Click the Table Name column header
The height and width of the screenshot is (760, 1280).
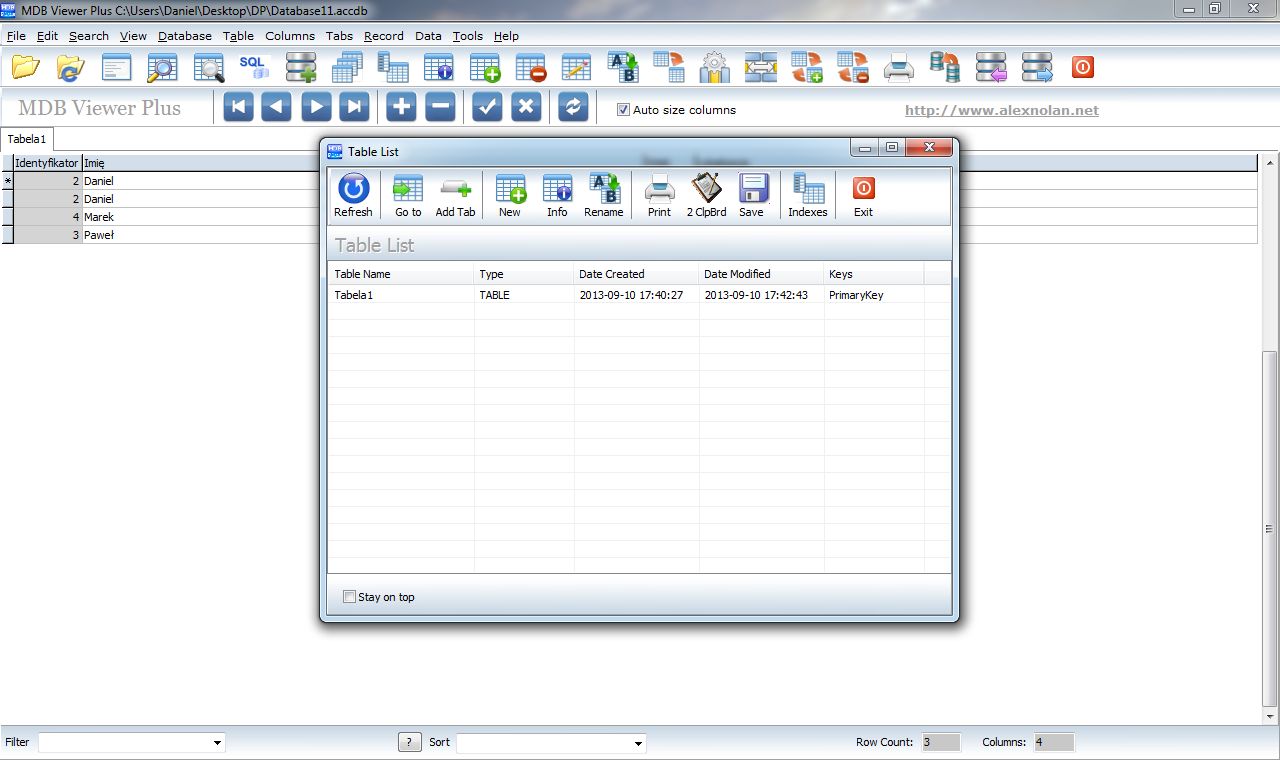[x=401, y=274]
